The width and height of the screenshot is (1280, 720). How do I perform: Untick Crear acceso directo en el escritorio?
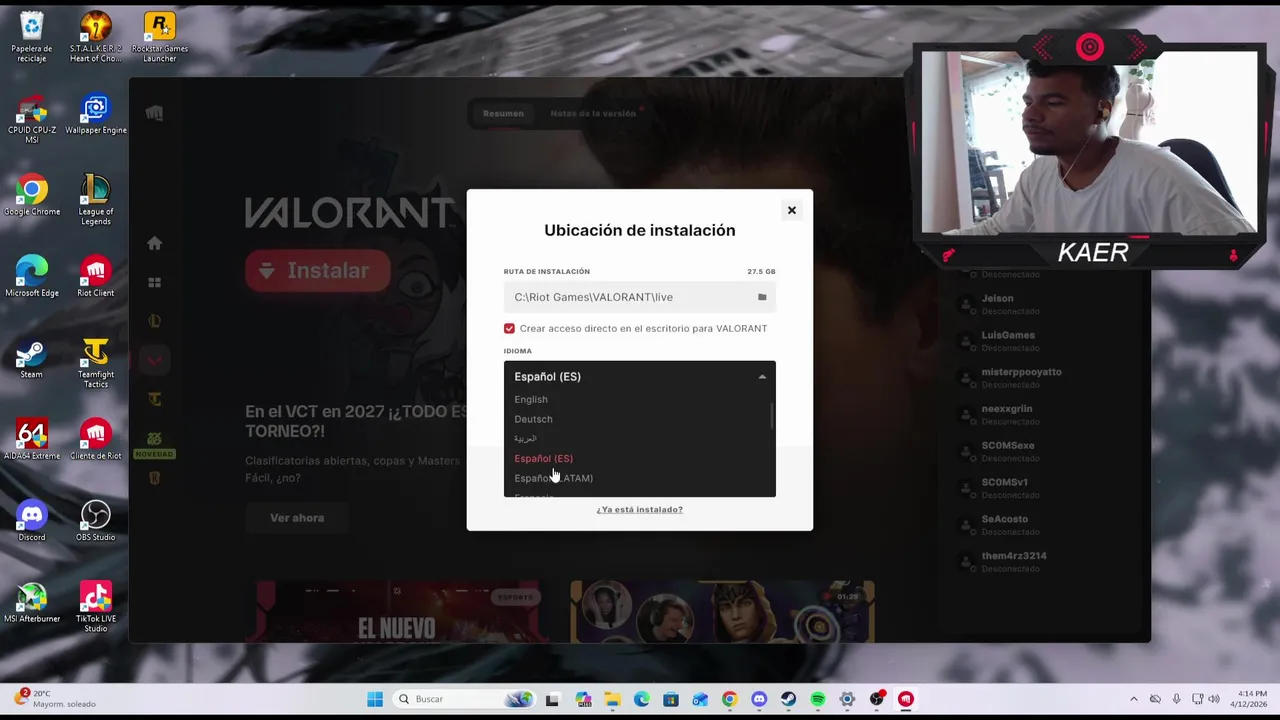tap(509, 328)
